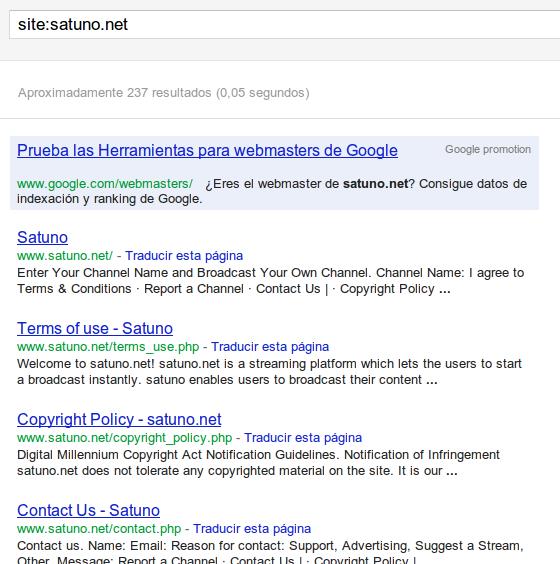Open Prueba las Herramientas para webmasters de Google
The height and width of the screenshot is (564, 560).
coord(207,150)
